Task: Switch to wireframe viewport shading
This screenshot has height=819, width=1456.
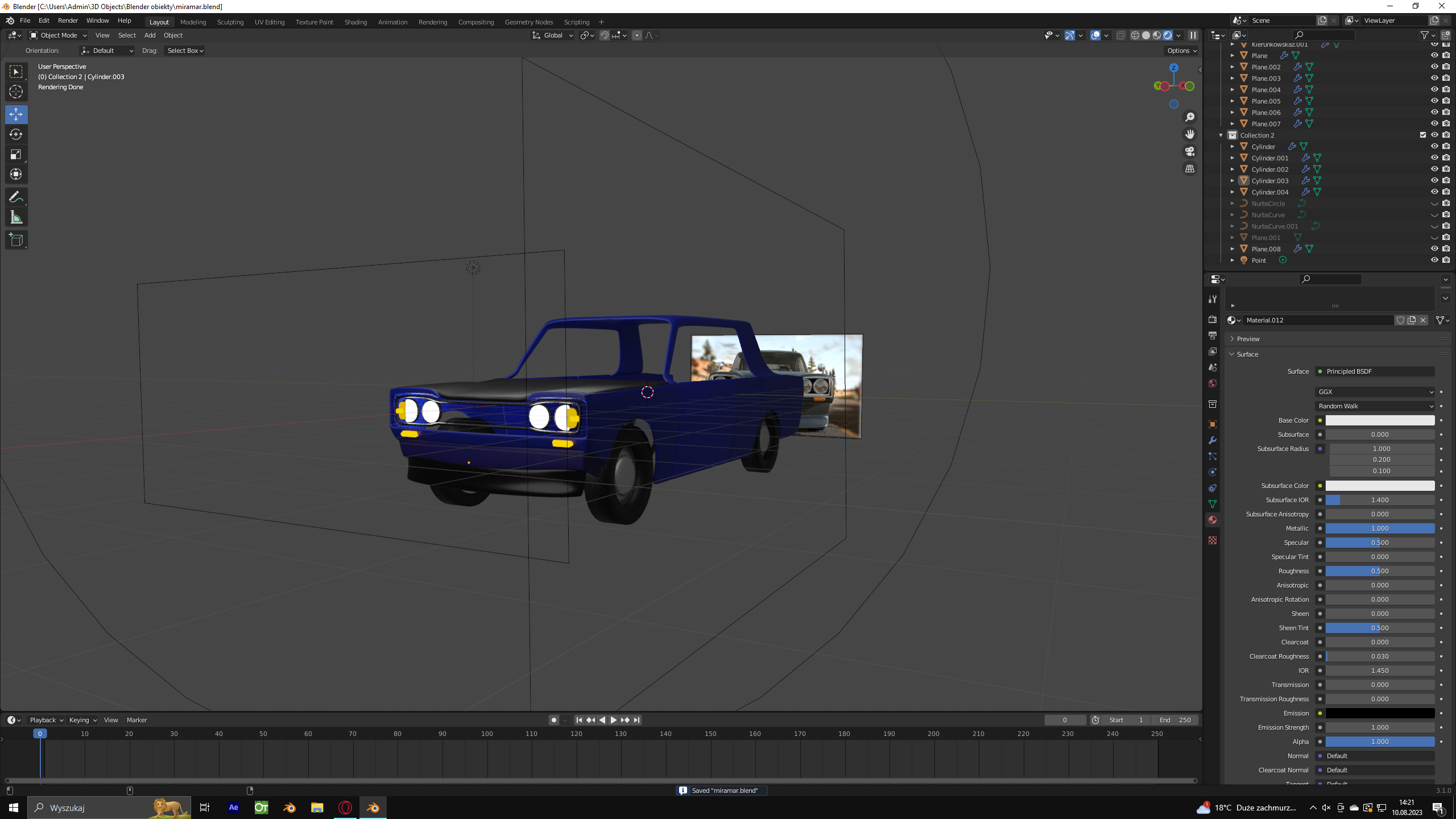Action: tap(1135, 35)
